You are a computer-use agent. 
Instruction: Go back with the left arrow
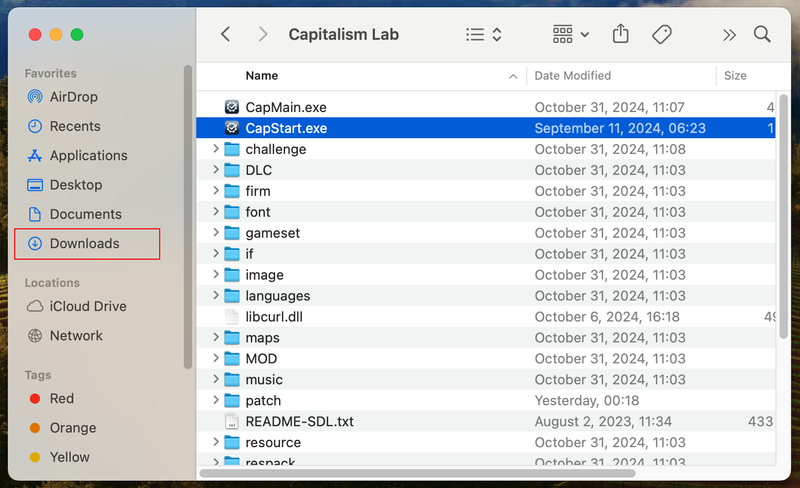(x=226, y=34)
